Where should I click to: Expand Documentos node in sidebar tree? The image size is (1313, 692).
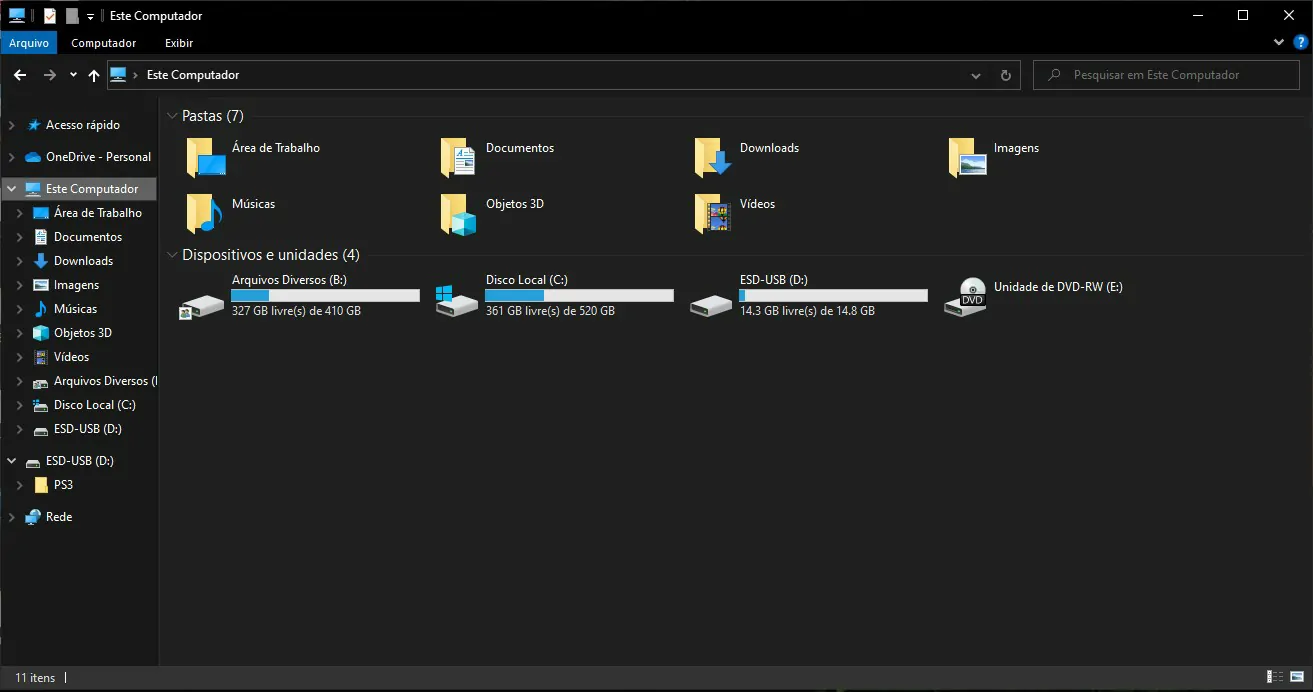tap(20, 237)
